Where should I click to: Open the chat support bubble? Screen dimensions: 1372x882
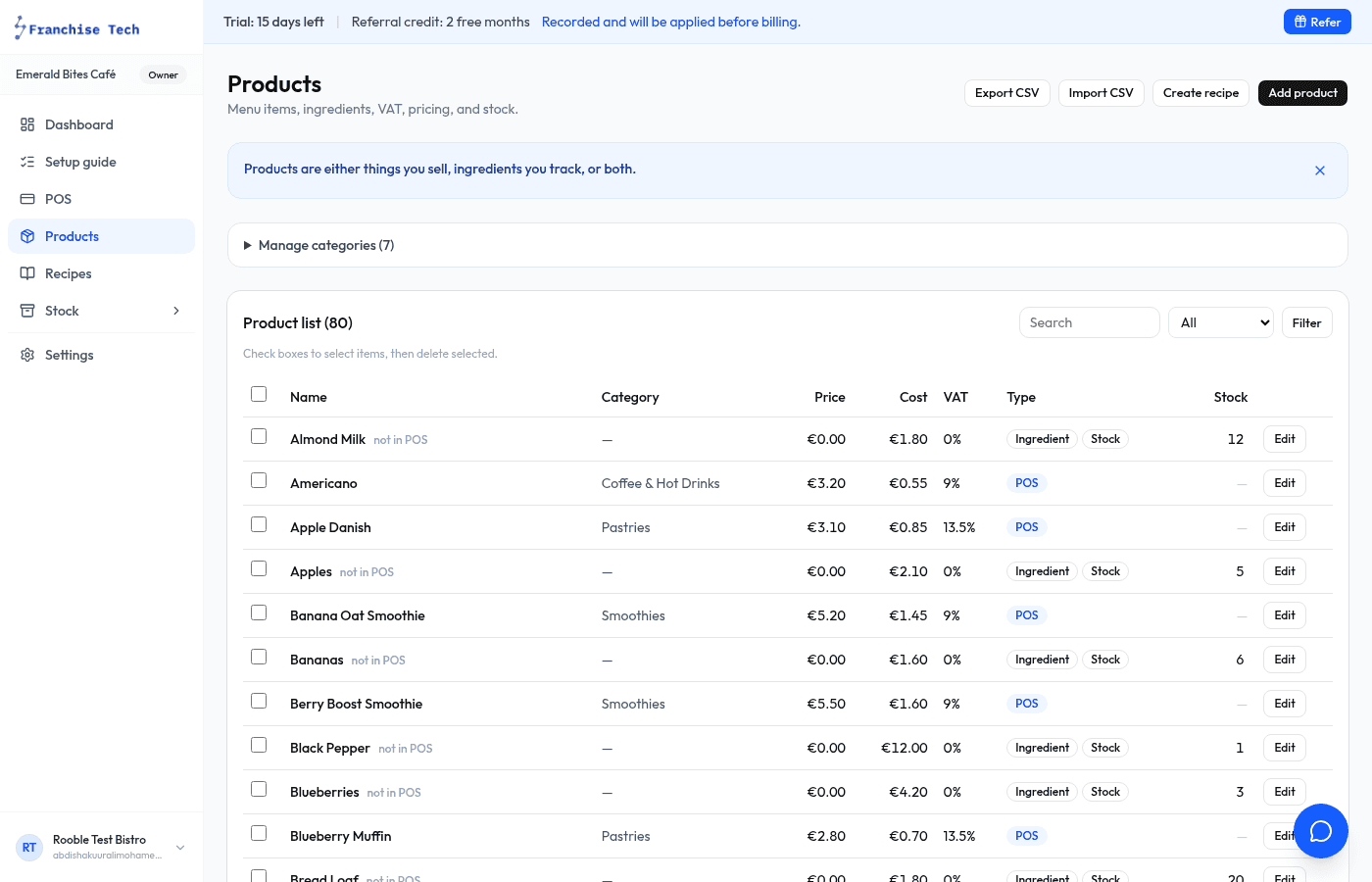[1320, 831]
